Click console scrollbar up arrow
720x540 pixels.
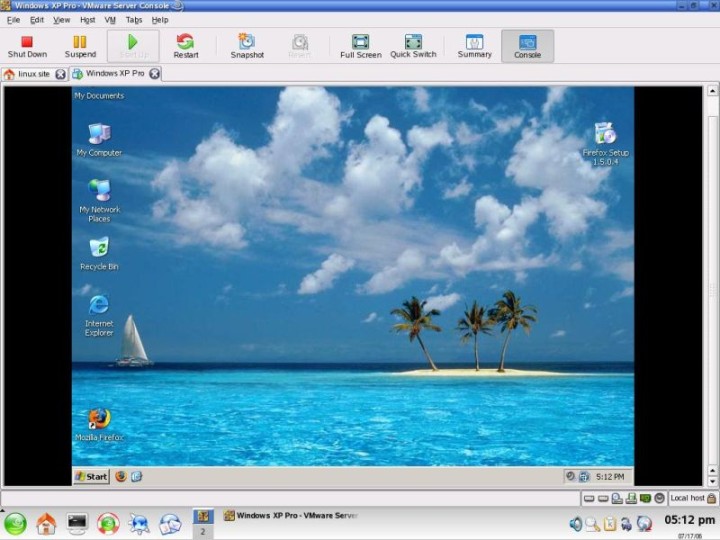712,91
